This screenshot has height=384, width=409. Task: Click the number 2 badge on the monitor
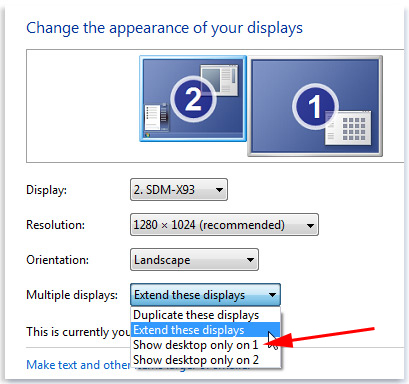(193, 99)
